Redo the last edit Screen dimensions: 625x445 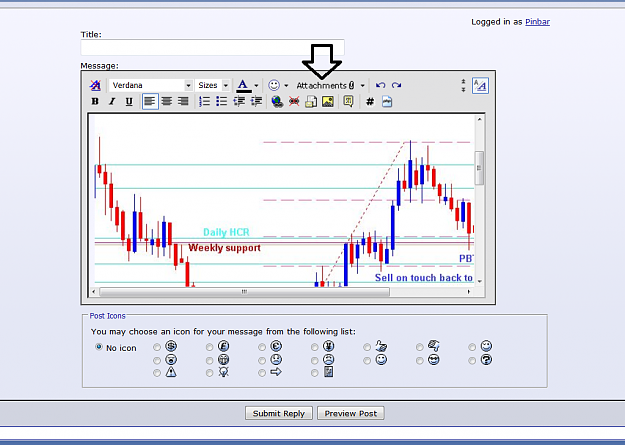(x=396, y=85)
